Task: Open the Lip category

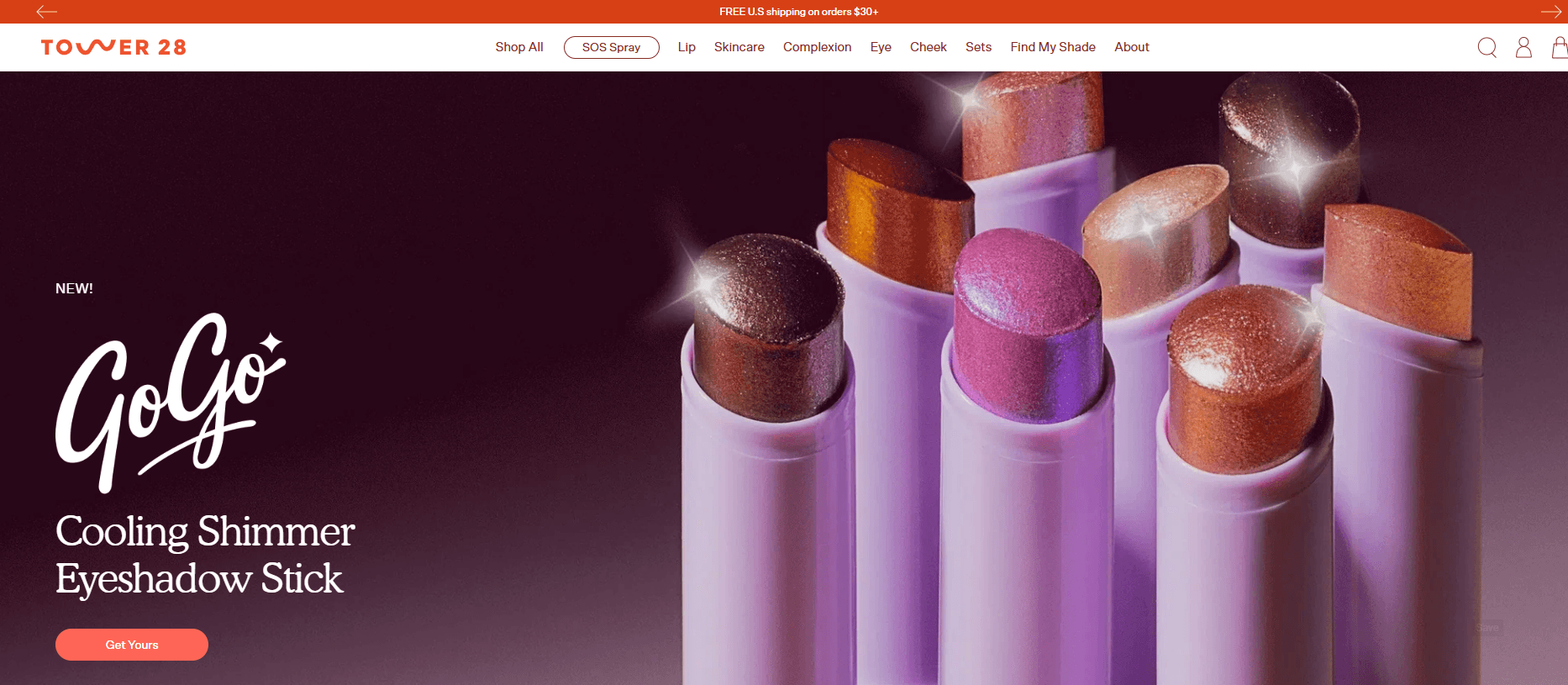Action: click(687, 47)
